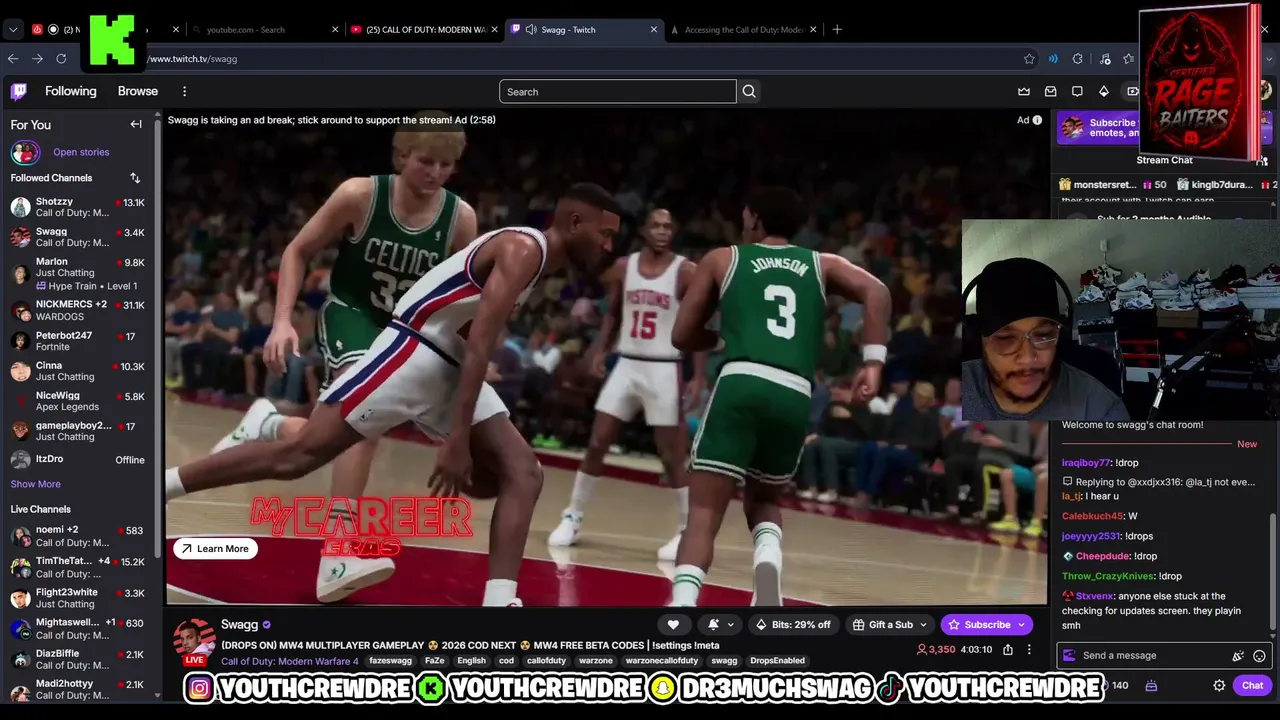Image resolution: width=1280 pixels, height=720 pixels.
Task: Open the channel points reward chest icon
Action: click(x=1151, y=686)
